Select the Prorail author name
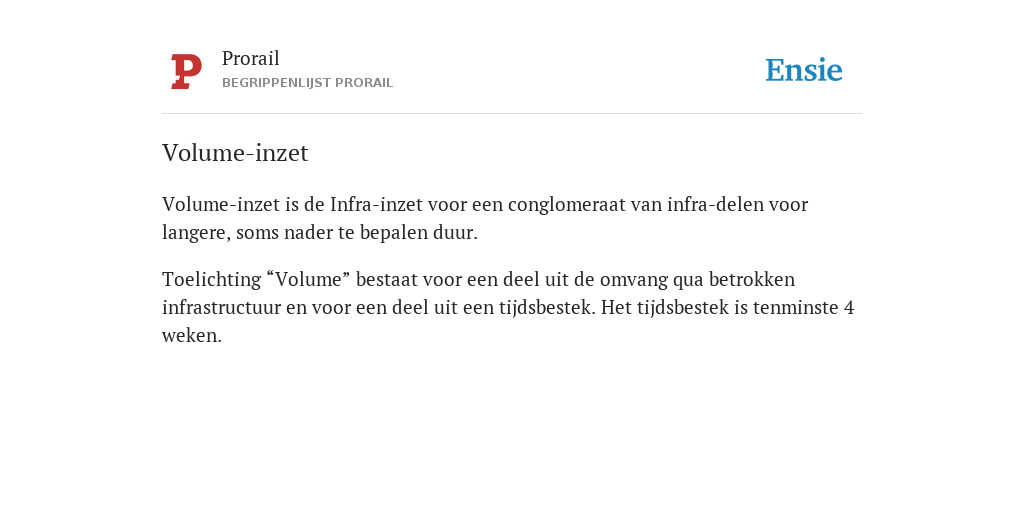Screen dimensions: 1024x512 click(251, 58)
